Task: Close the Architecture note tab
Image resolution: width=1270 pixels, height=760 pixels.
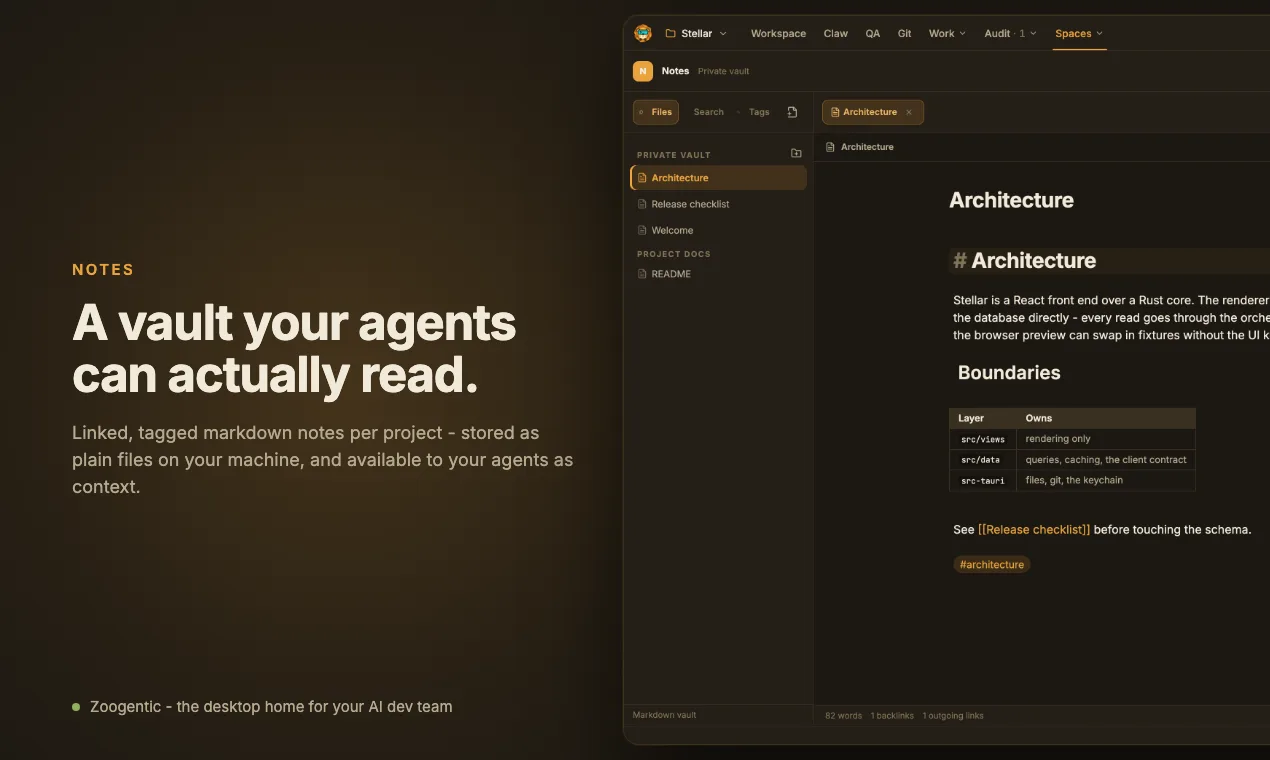Action: pos(909,112)
